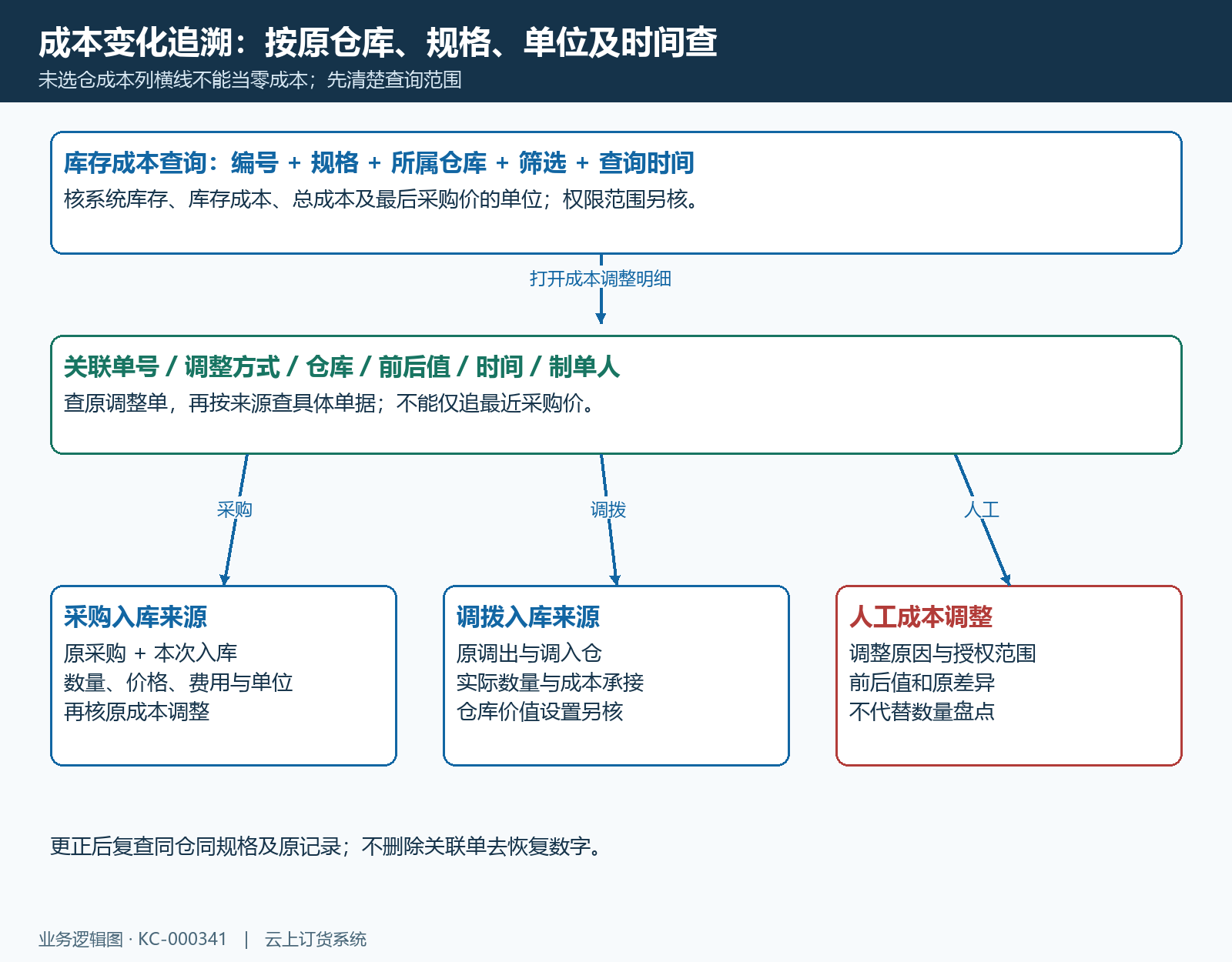Click line '原调出与调入仓'
Viewport: 1232px width, 962px height.
click(x=530, y=653)
